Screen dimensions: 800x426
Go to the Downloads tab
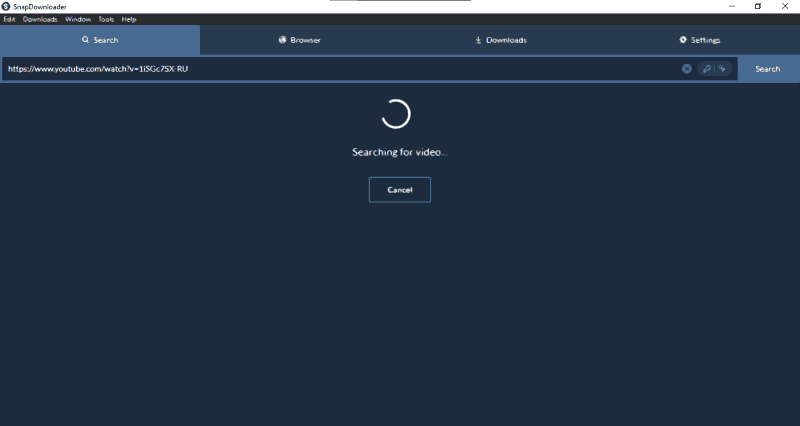(x=500, y=40)
